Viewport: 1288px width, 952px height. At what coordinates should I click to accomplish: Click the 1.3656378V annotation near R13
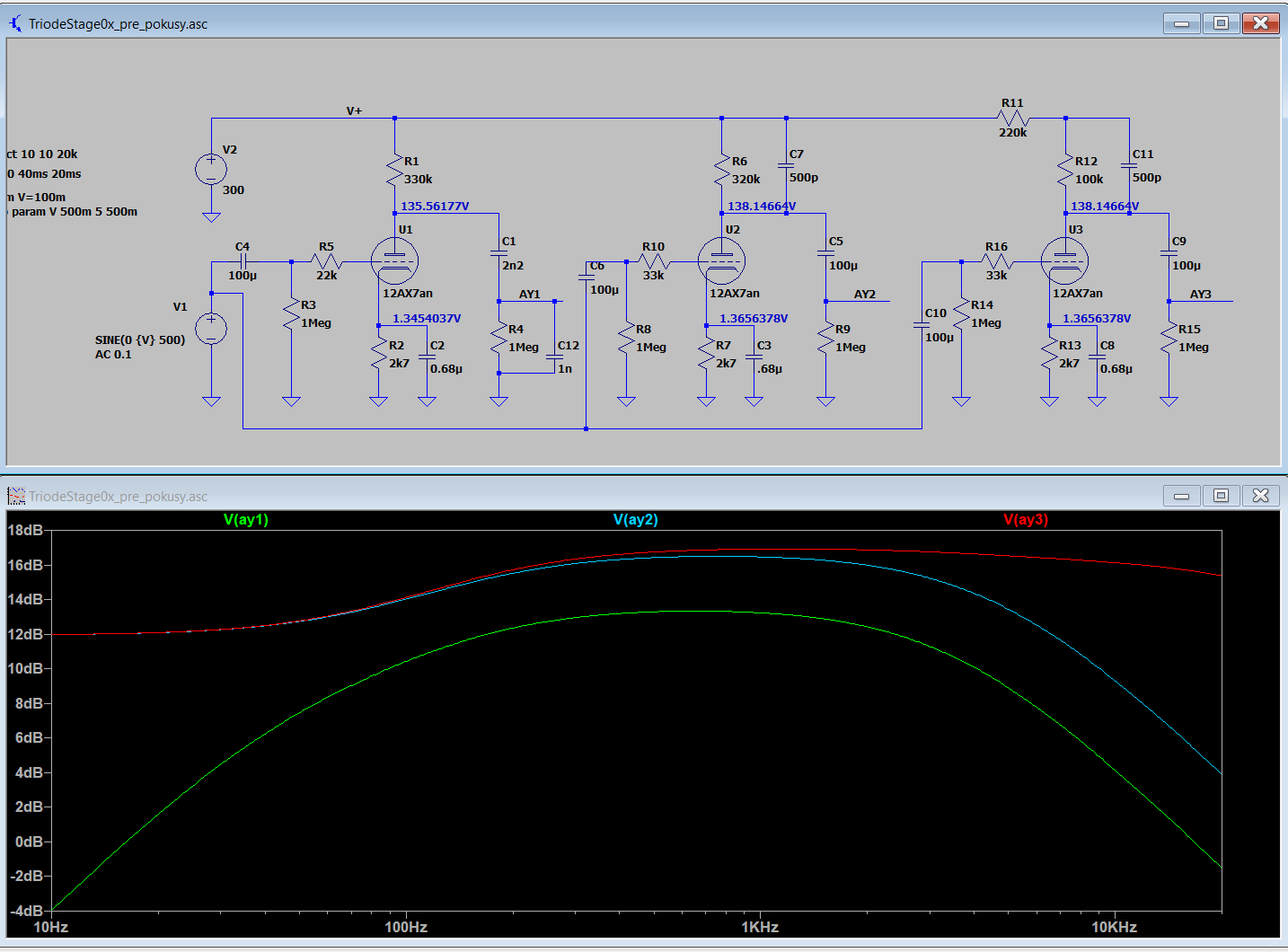coord(1097,319)
